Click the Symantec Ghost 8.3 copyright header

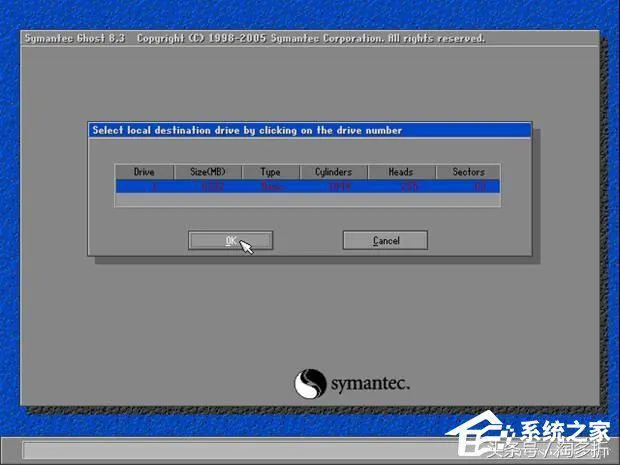click(254, 38)
